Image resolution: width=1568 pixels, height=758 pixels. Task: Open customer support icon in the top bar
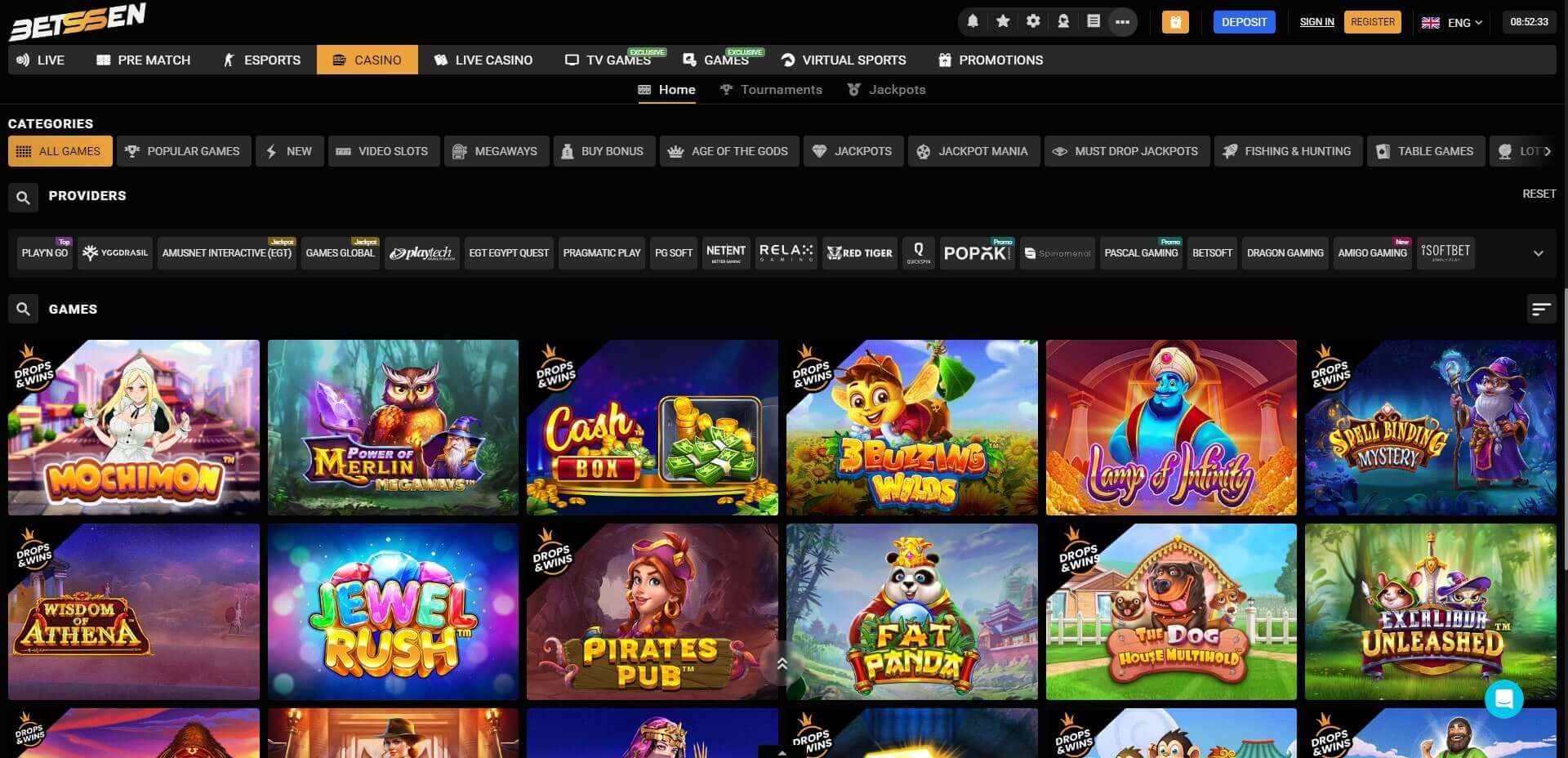[1063, 22]
